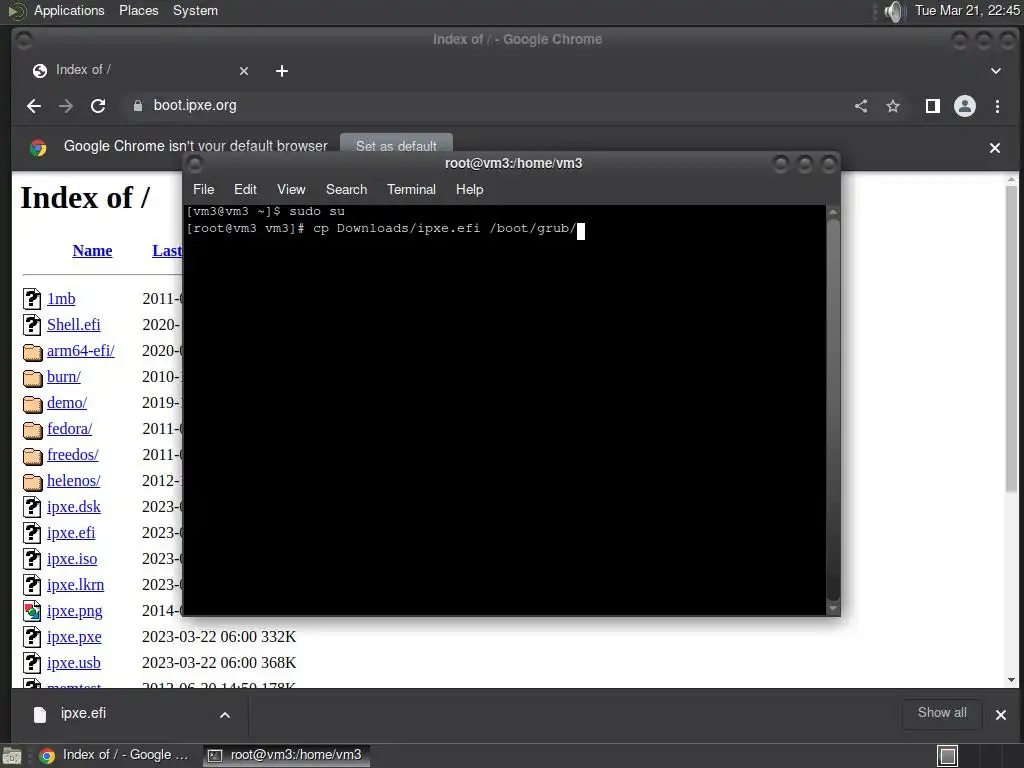Click the padlock site info icon
The image size is (1024, 768).
coord(137,106)
